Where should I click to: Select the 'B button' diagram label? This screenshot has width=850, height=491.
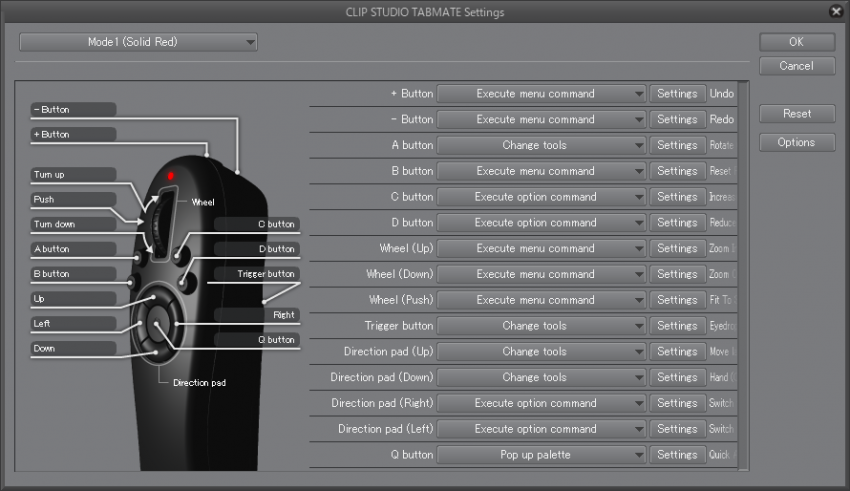click(73, 274)
